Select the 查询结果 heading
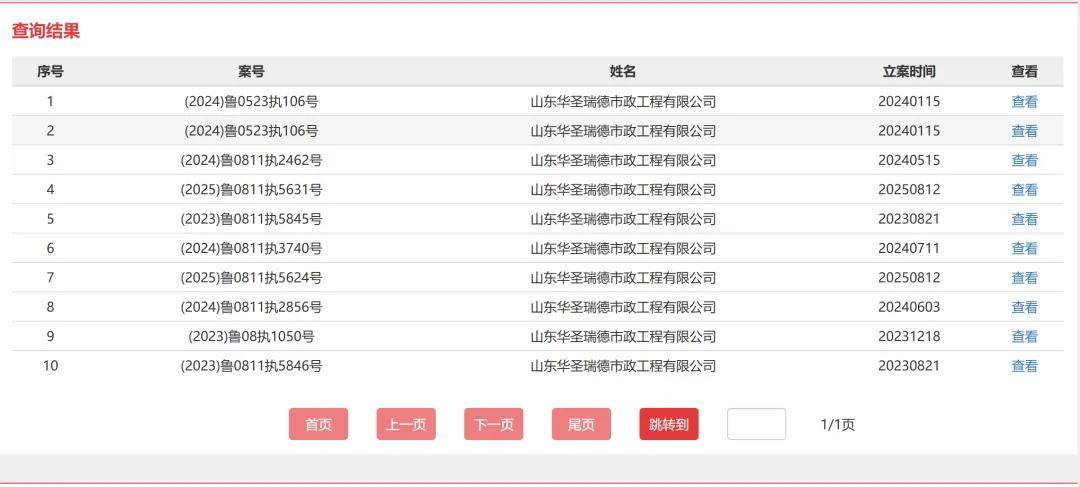This screenshot has height=487, width=1080. (x=46, y=31)
